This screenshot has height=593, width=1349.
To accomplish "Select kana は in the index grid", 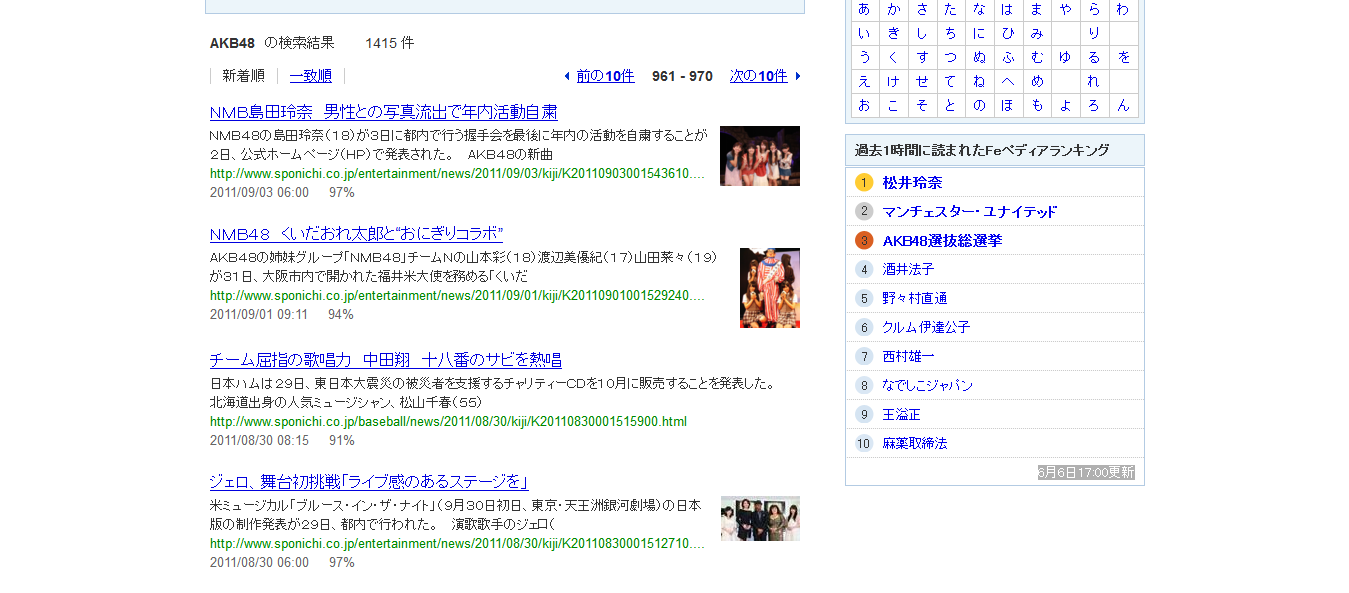I will [x=1007, y=9].
